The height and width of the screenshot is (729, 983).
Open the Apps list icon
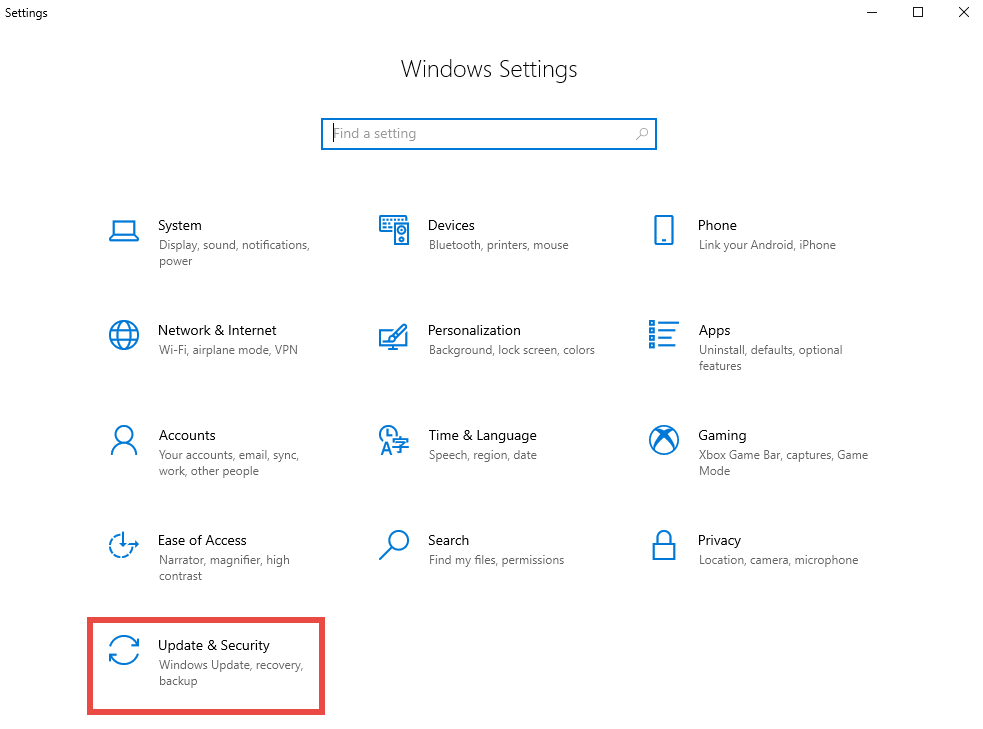663,334
